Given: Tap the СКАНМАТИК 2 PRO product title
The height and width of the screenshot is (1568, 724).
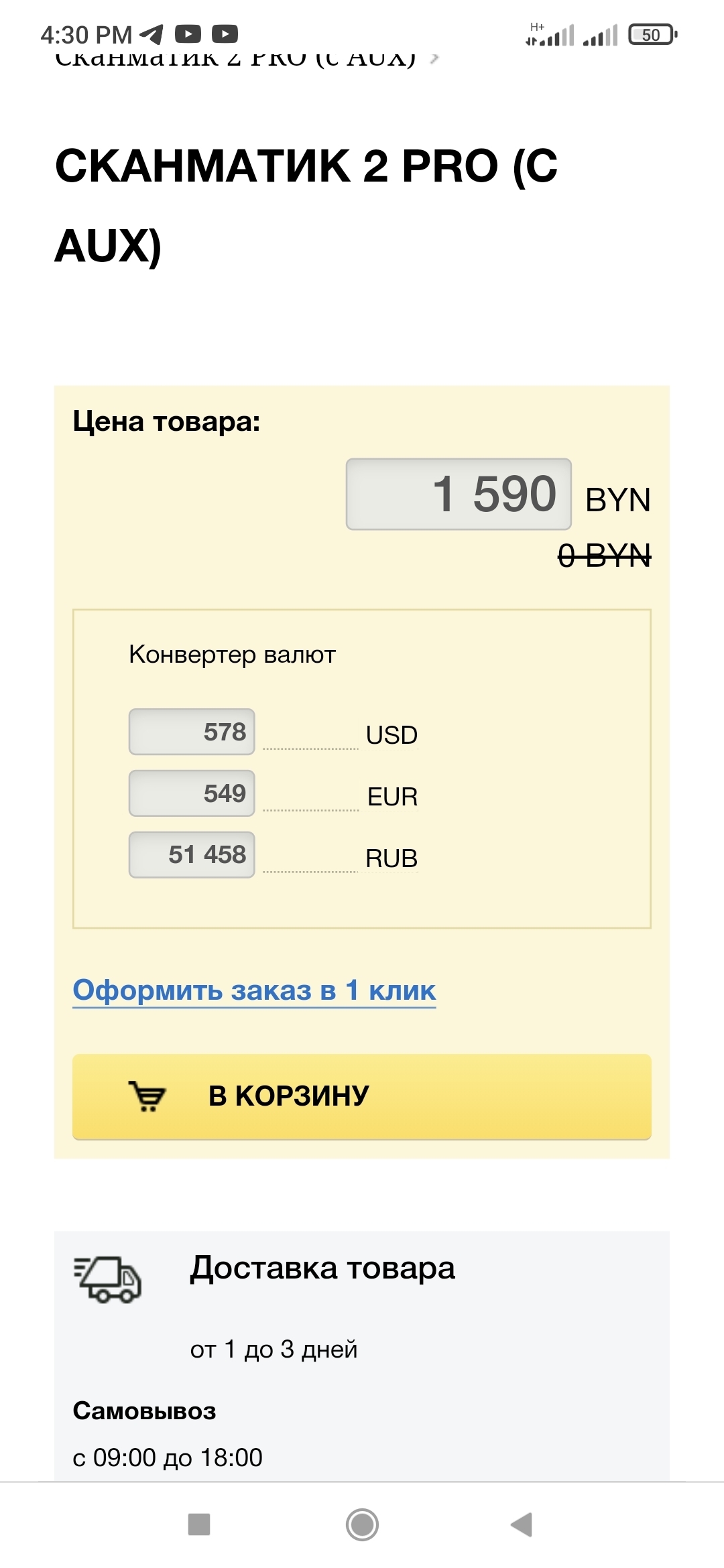Looking at the screenshot, I should pyautogui.click(x=306, y=205).
